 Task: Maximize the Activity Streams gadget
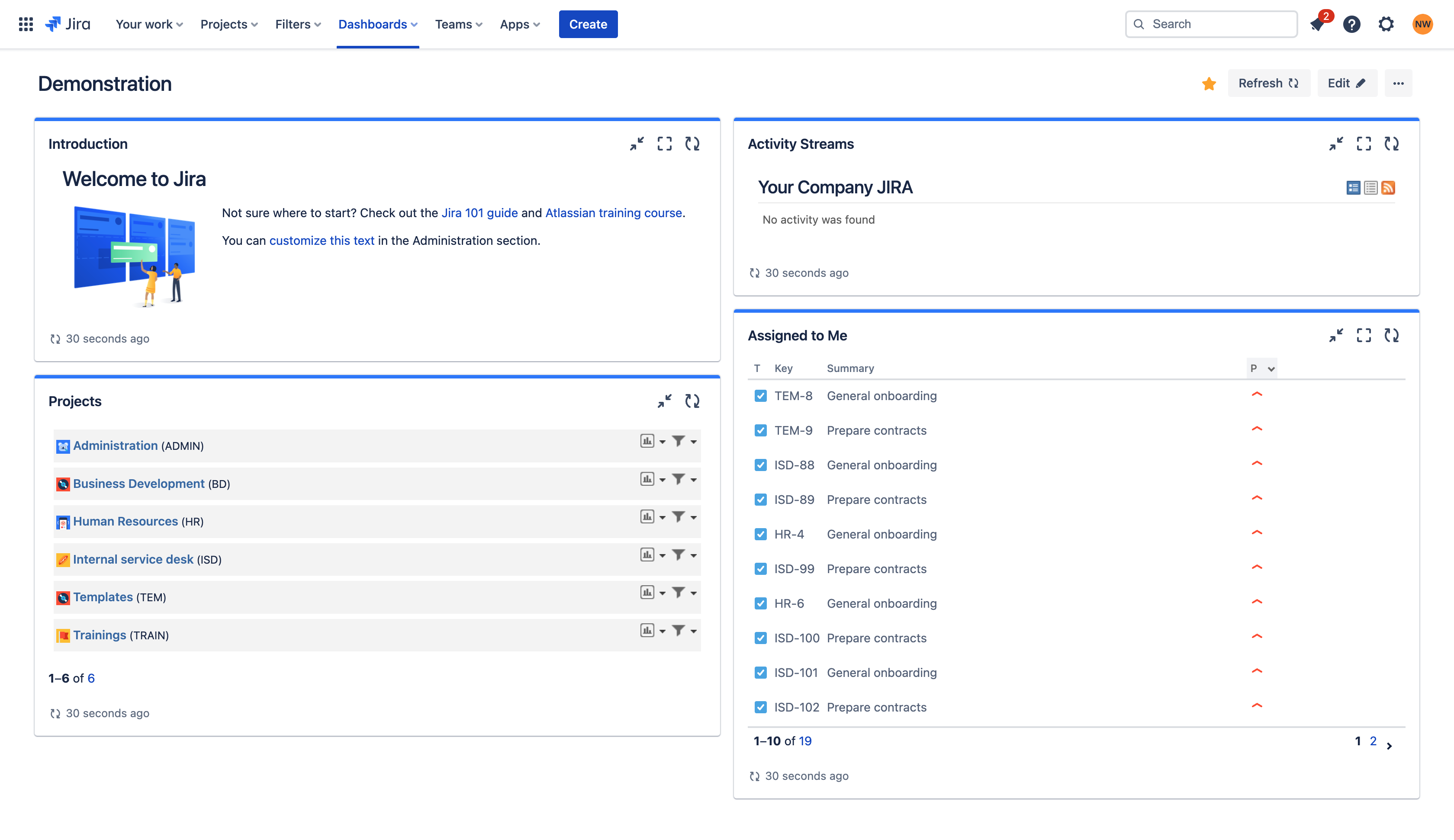click(x=1364, y=144)
